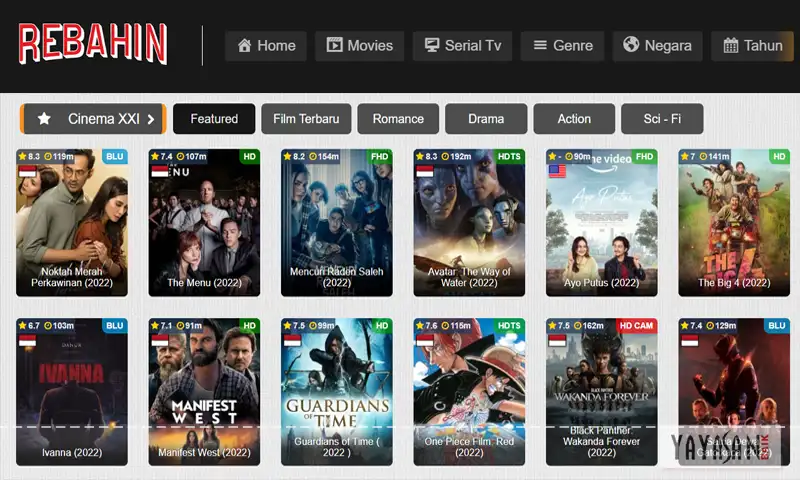Screen dimensions: 800x480
Task: Click the BLU badge on Satria Dewa Gatotkaca
Action: [777, 325]
